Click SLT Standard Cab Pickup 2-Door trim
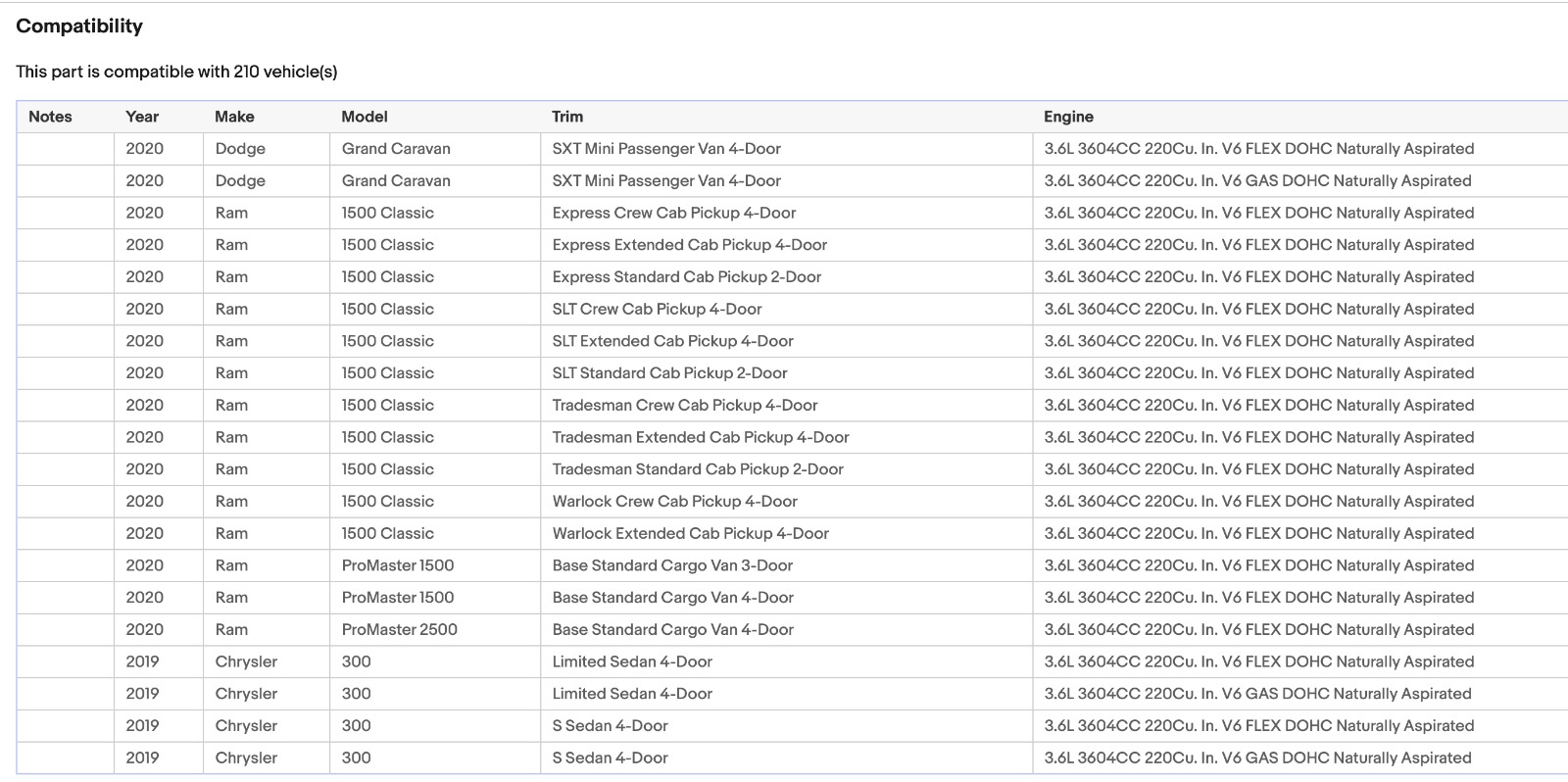 click(670, 373)
